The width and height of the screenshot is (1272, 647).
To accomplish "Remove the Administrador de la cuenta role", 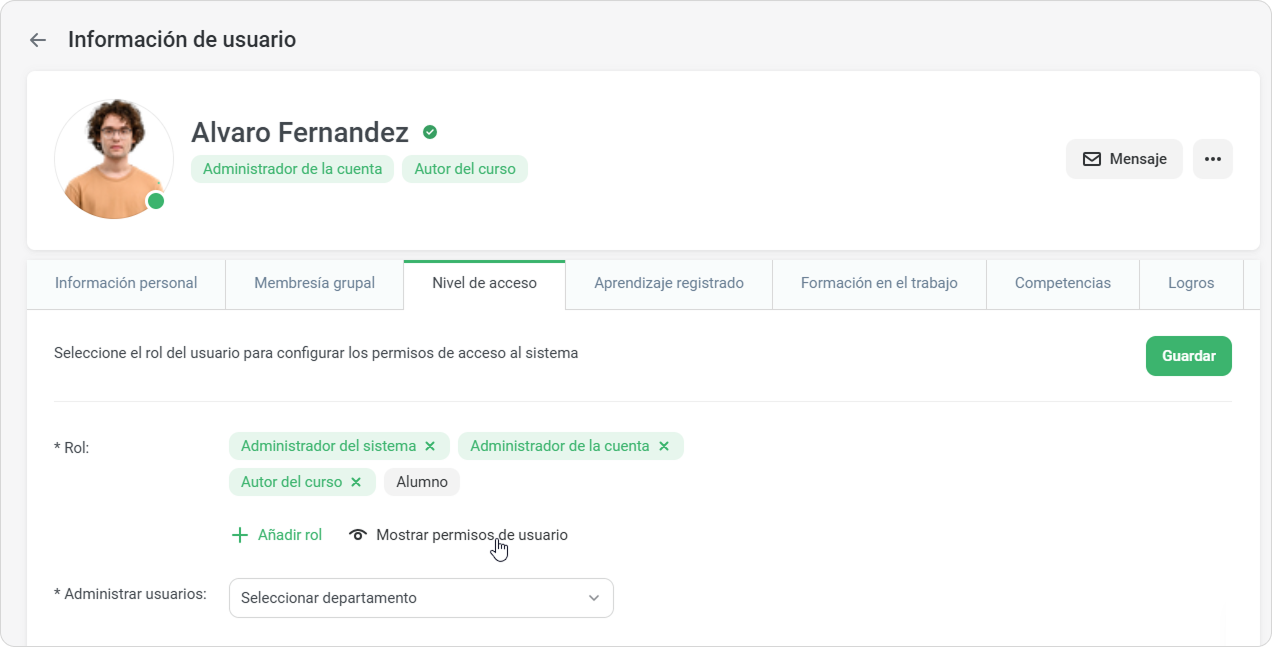I will click(664, 446).
